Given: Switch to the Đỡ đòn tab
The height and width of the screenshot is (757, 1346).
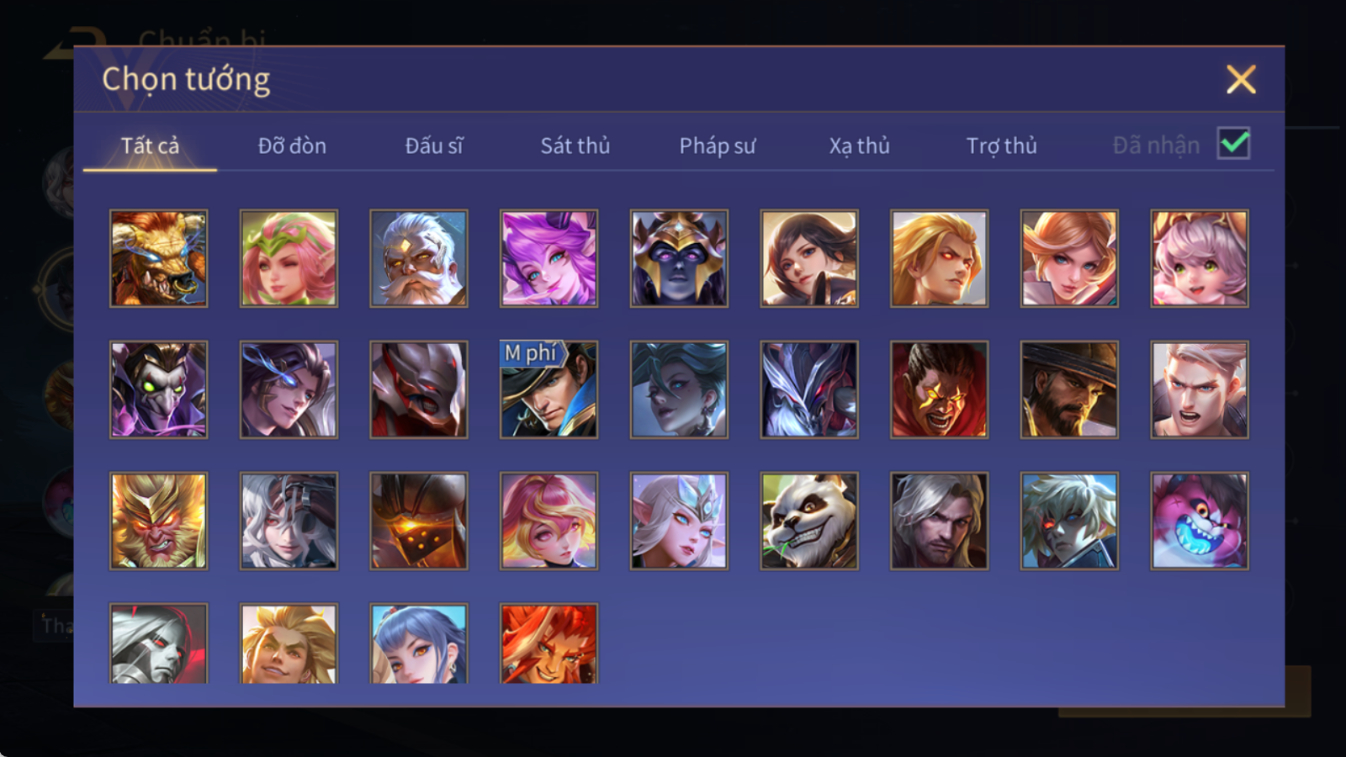Looking at the screenshot, I should 292,146.
